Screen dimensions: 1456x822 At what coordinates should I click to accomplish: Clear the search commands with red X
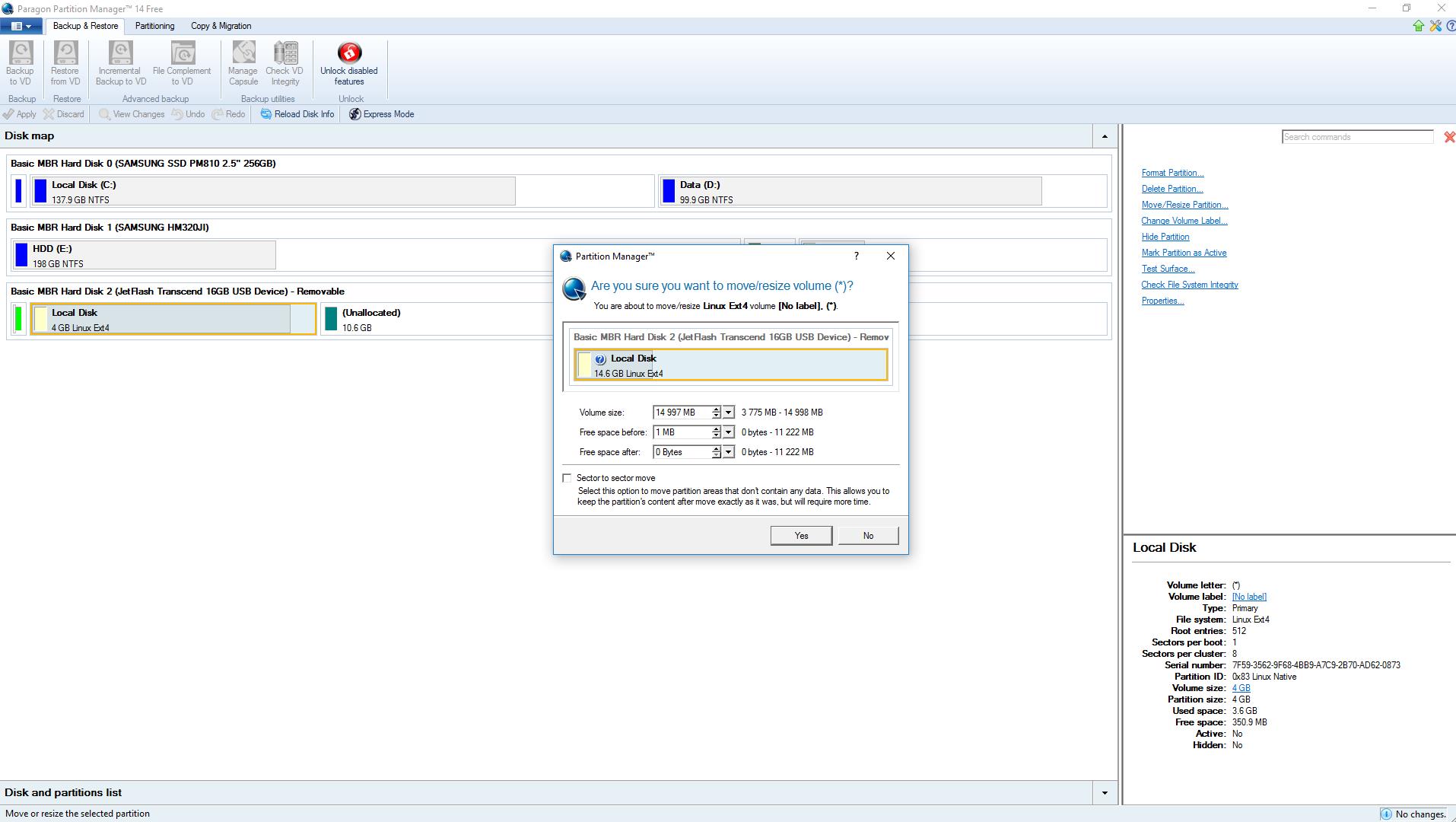click(x=1449, y=137)
